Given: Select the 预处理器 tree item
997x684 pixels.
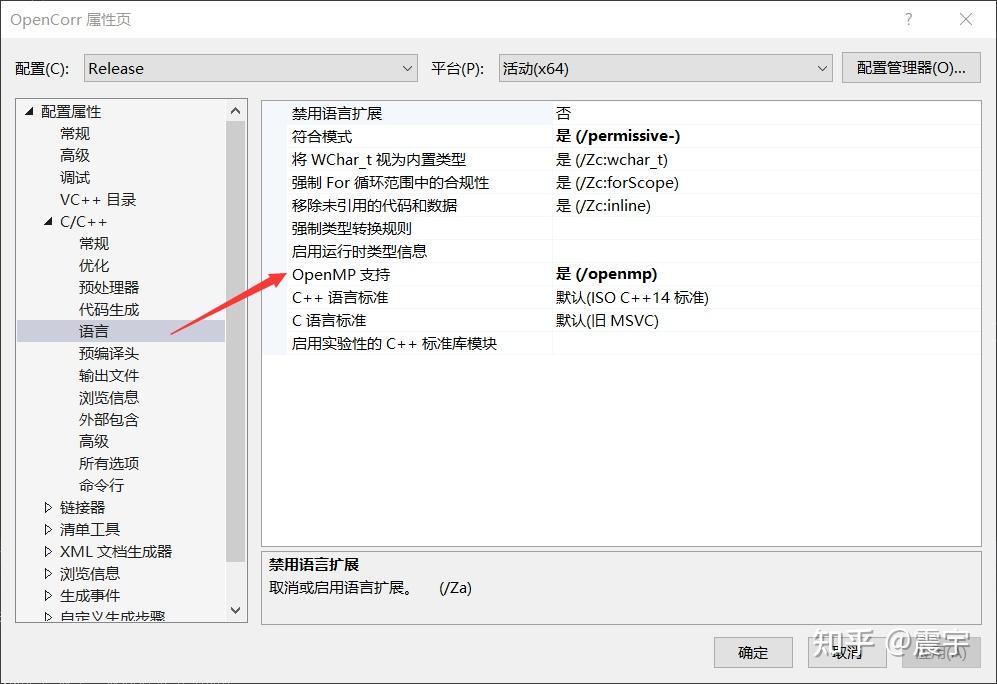Looking at the screenshot, I should 109,287.
